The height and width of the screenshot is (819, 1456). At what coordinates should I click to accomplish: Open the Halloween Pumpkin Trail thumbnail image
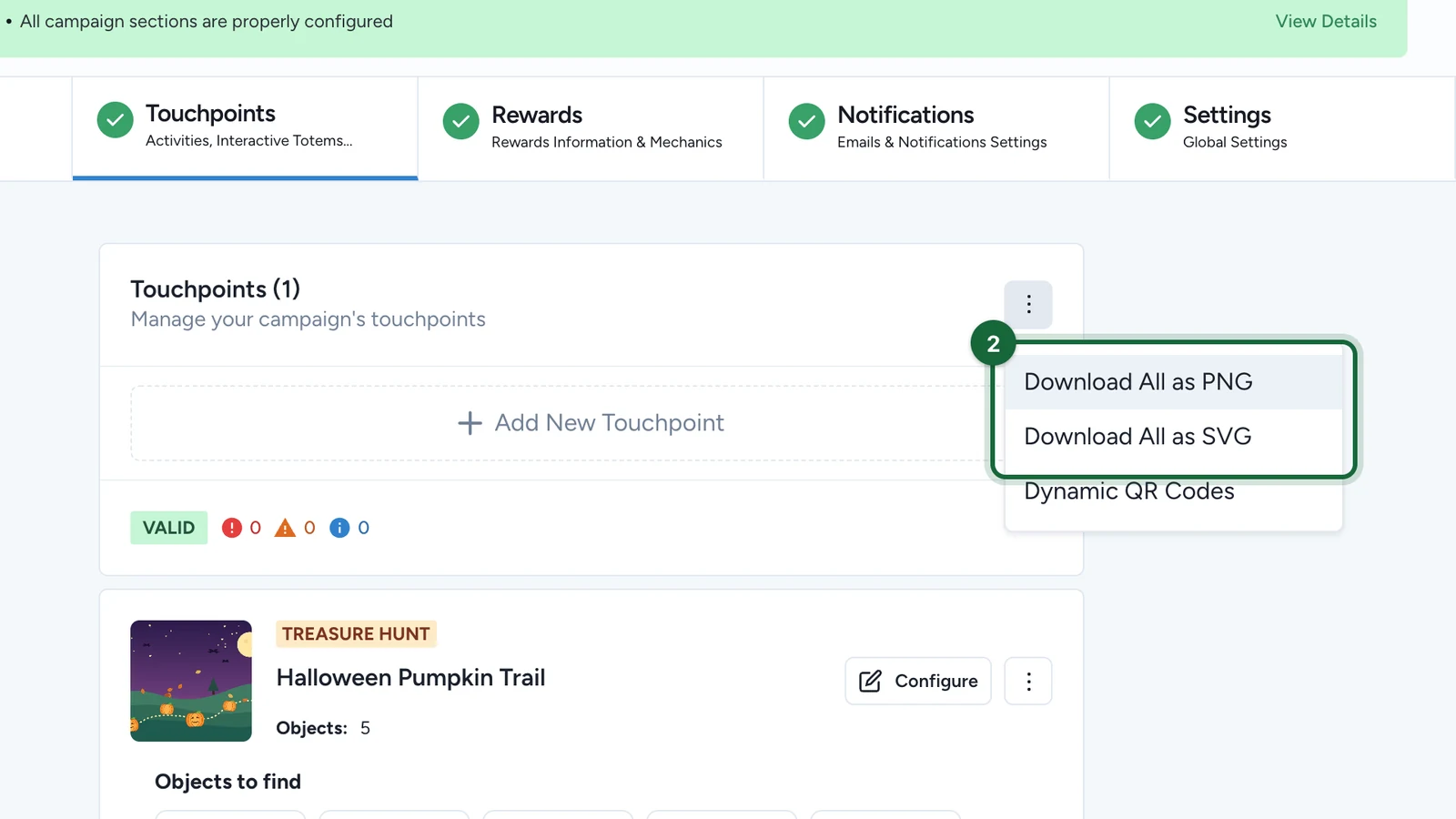click(x=191, y=681)
